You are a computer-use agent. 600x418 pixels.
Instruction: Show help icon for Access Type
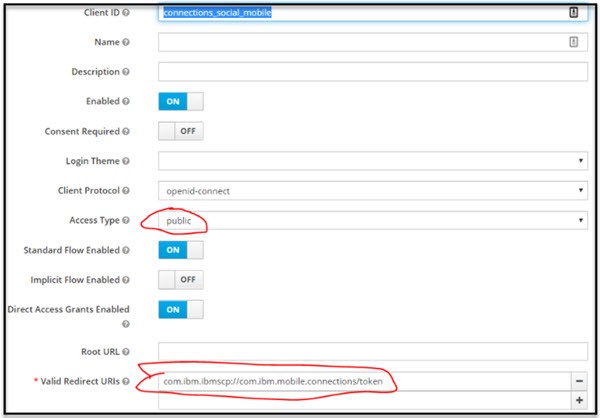[126, 220]
